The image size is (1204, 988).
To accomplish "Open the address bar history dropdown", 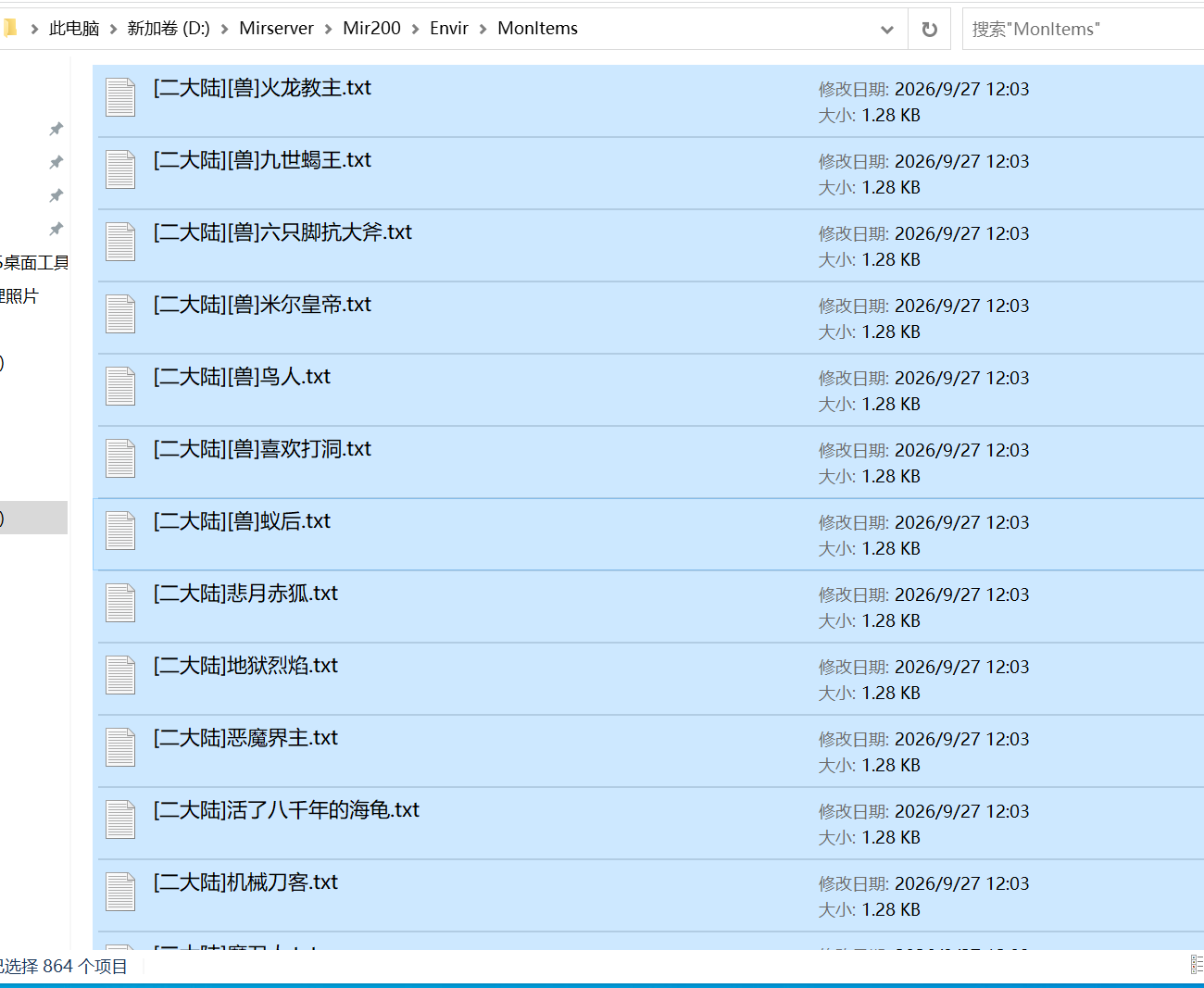I will click(887, 30).
